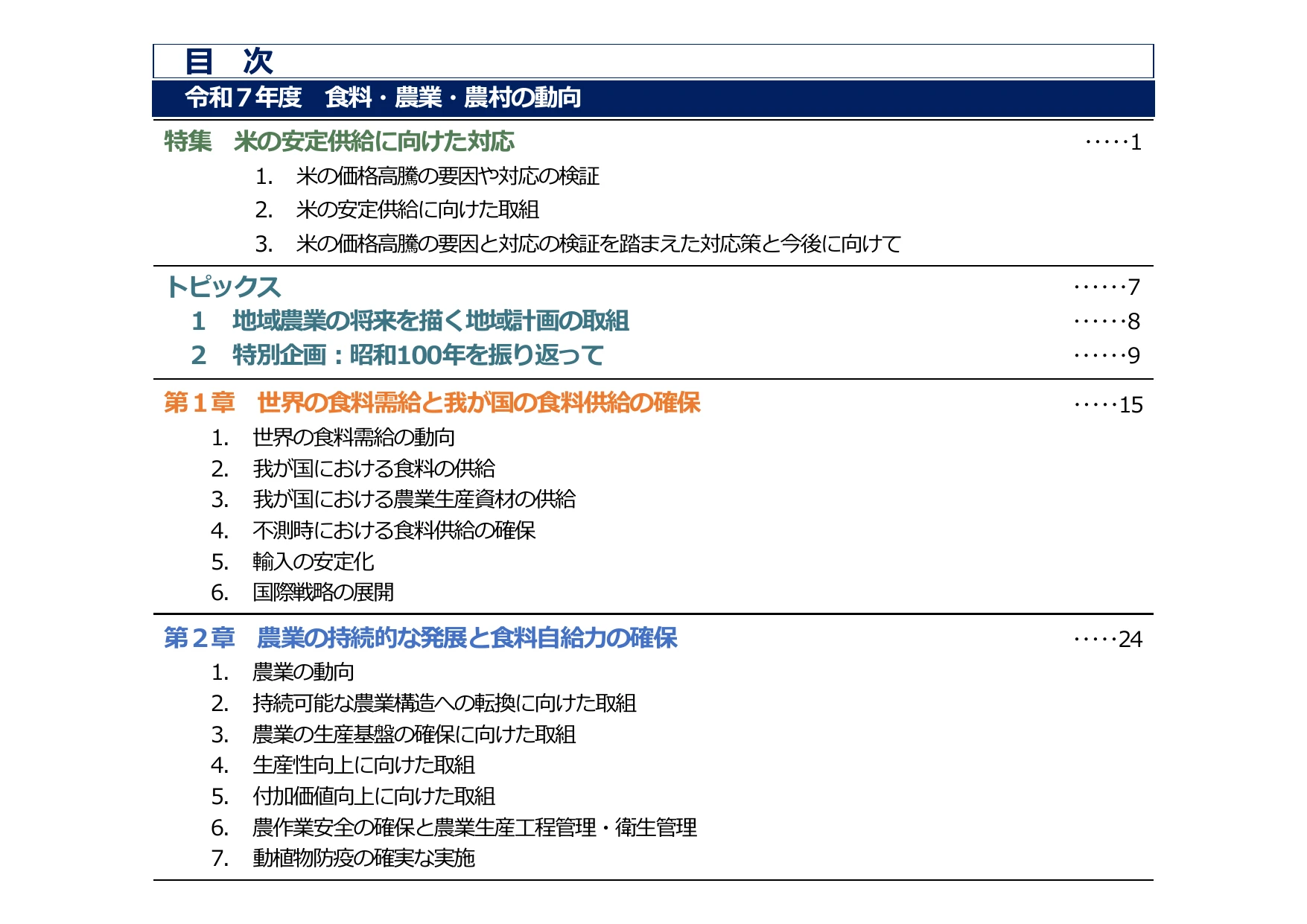Click page number 24 beside 第２章

tap(1130, 640)
